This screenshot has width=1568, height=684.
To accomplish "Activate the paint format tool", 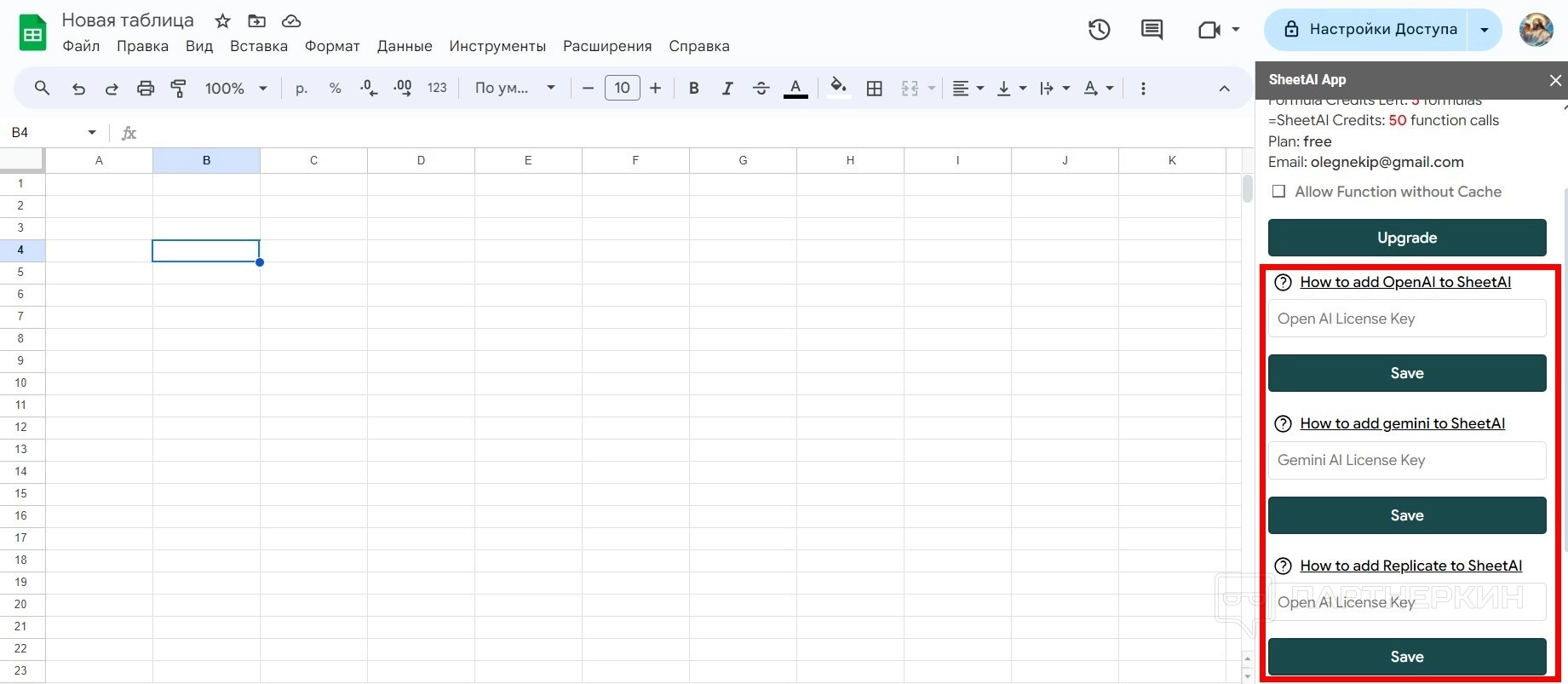I will point(179,88).
